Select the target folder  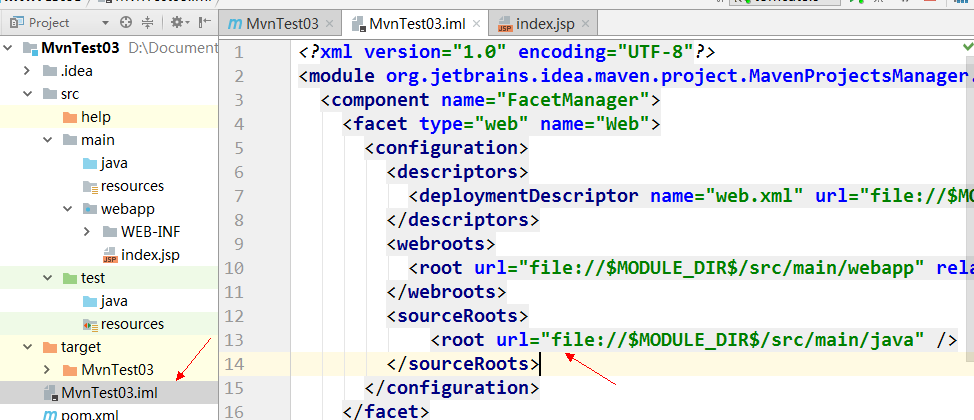pos(81,347)
